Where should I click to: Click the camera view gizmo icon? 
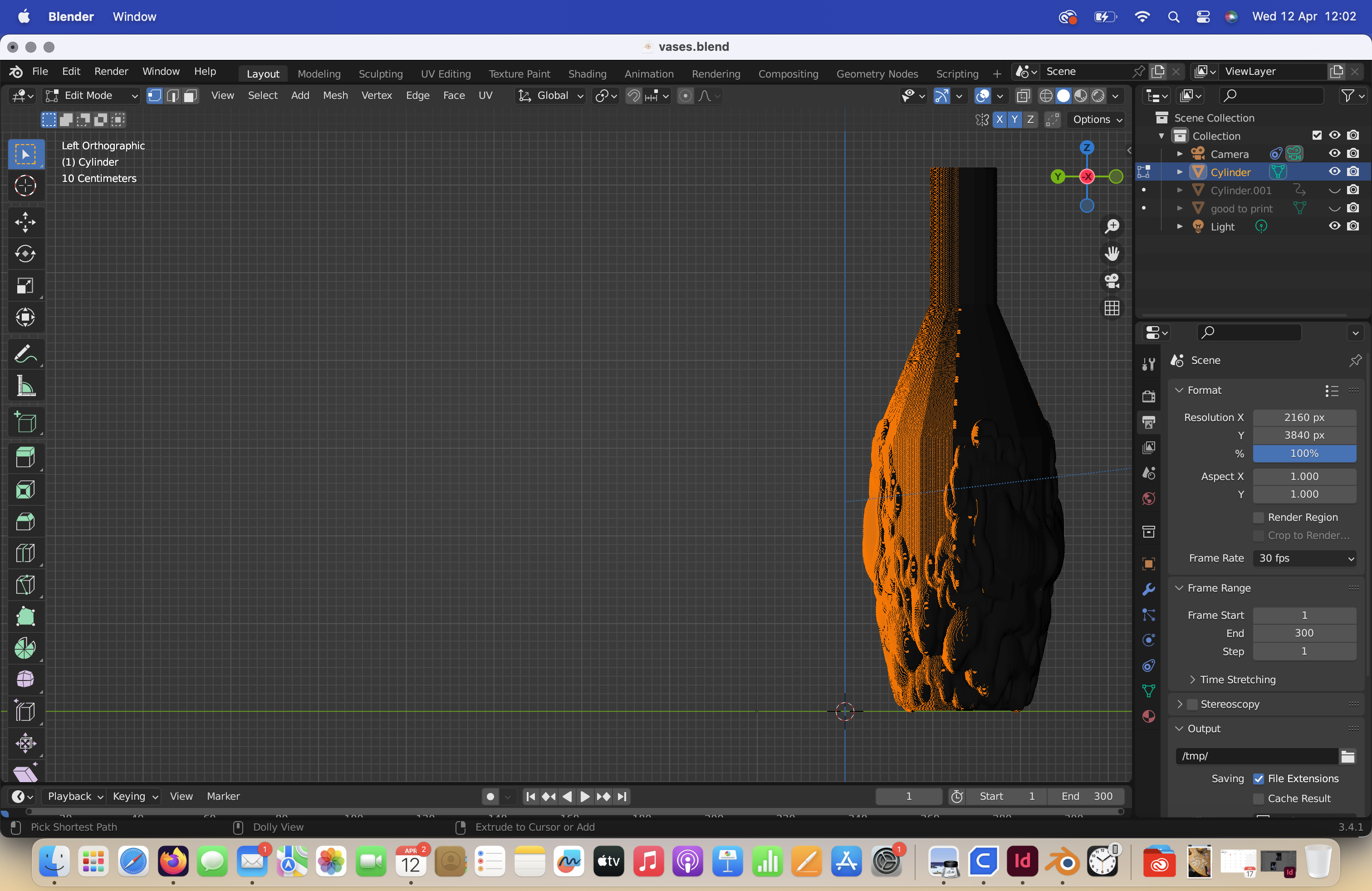tap(1112, 281)
